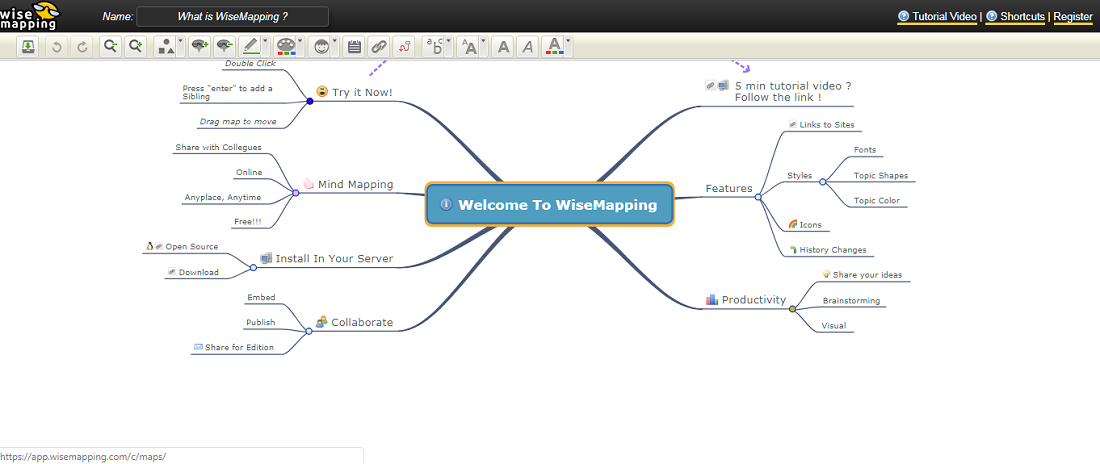Add a link to the topic
Screen dimensions: 1100x464
379,47
